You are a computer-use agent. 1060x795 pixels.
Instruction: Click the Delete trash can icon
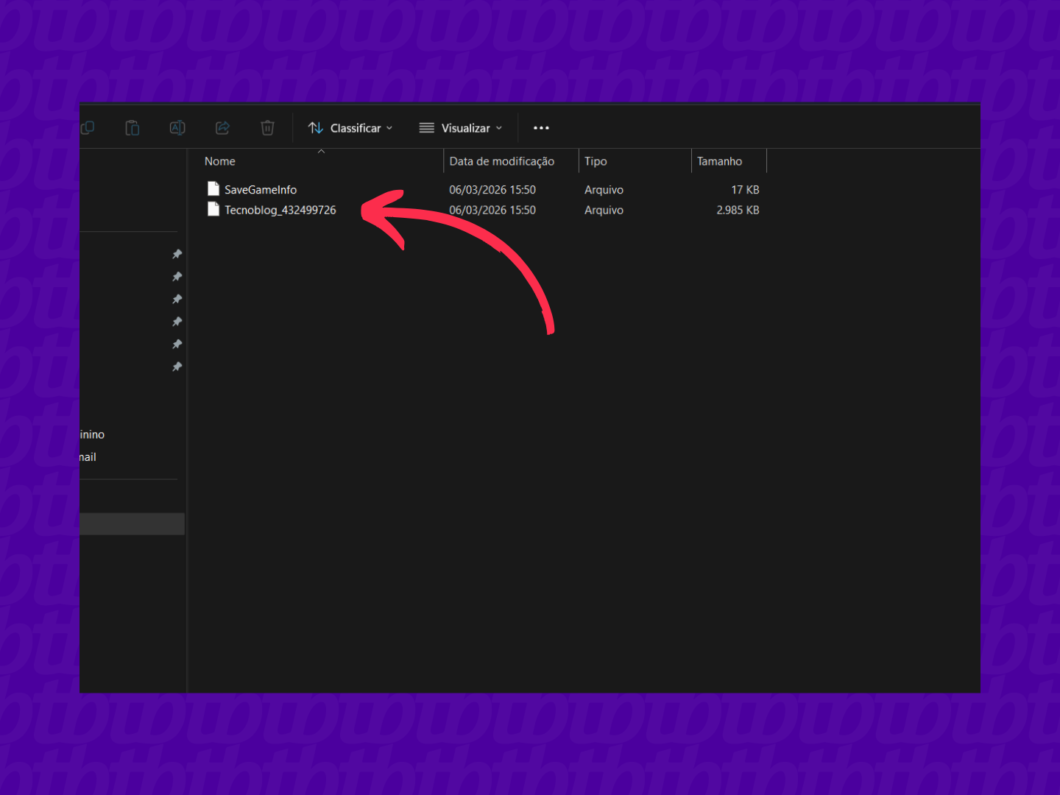point(267,128)
